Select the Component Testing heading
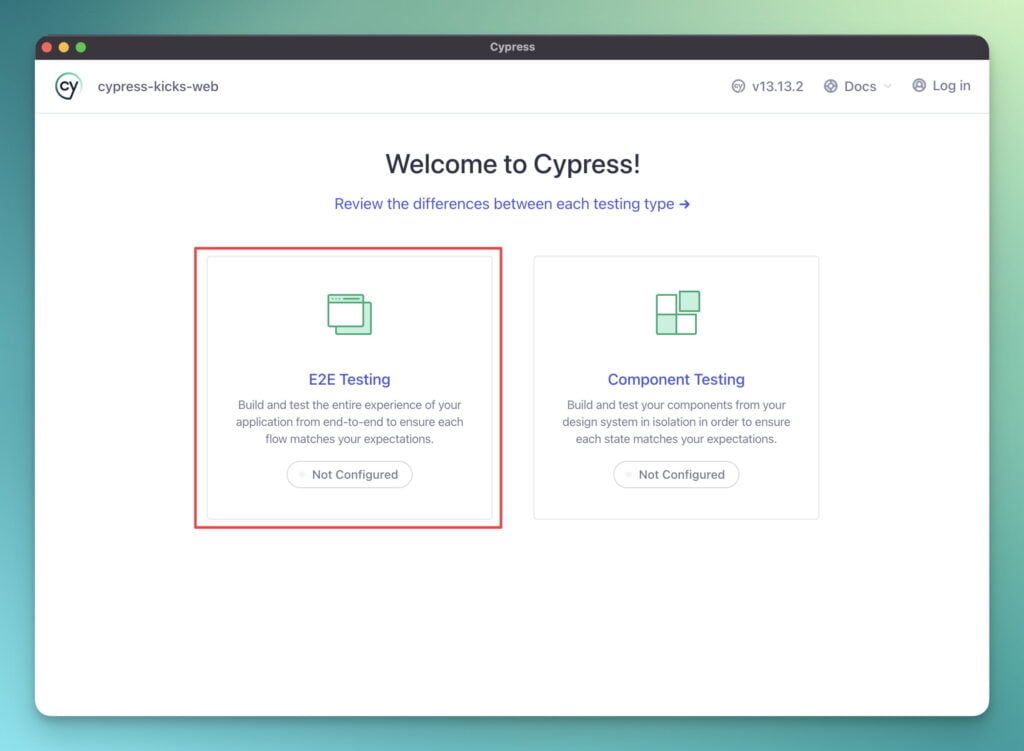 point(676,379)
